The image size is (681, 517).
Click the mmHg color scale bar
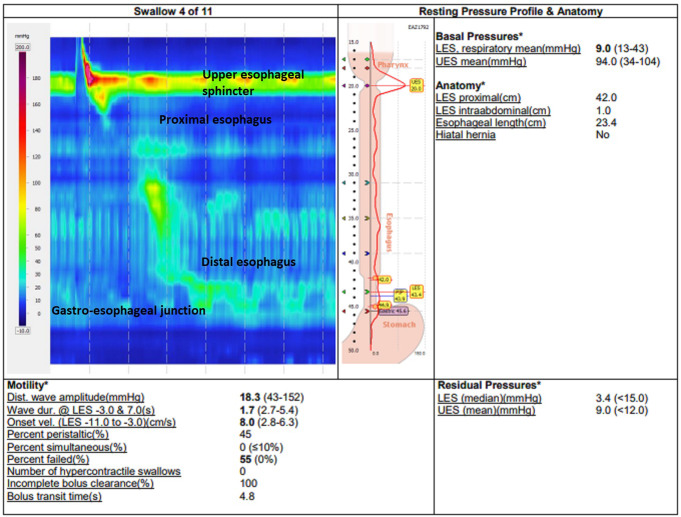click(22, 189)
